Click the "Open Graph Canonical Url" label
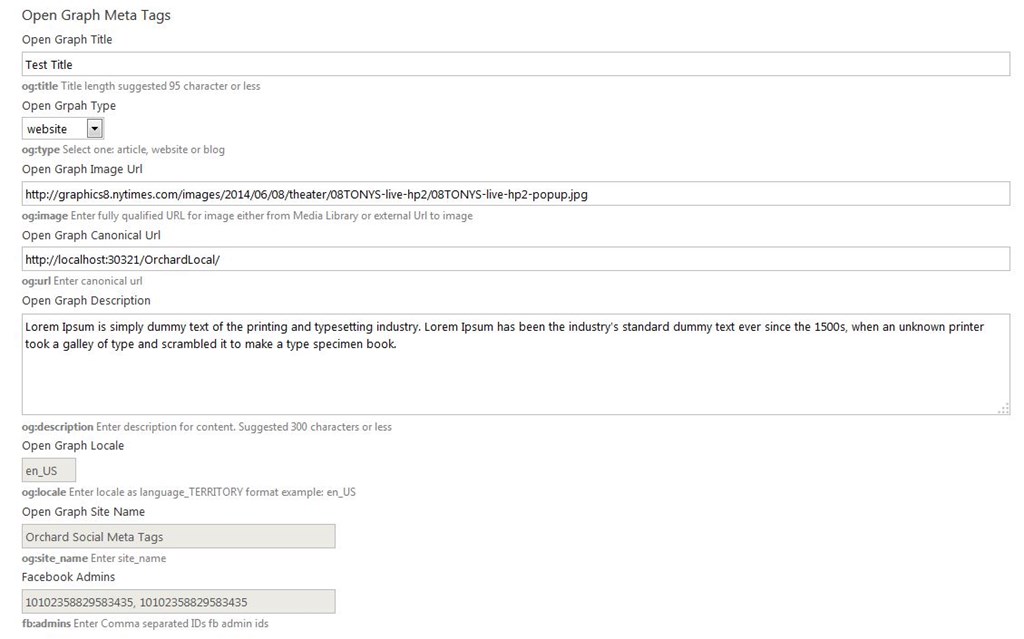The height and width of the screenshot is (639, 1024). pyautogui.click(x=93, y=235)
